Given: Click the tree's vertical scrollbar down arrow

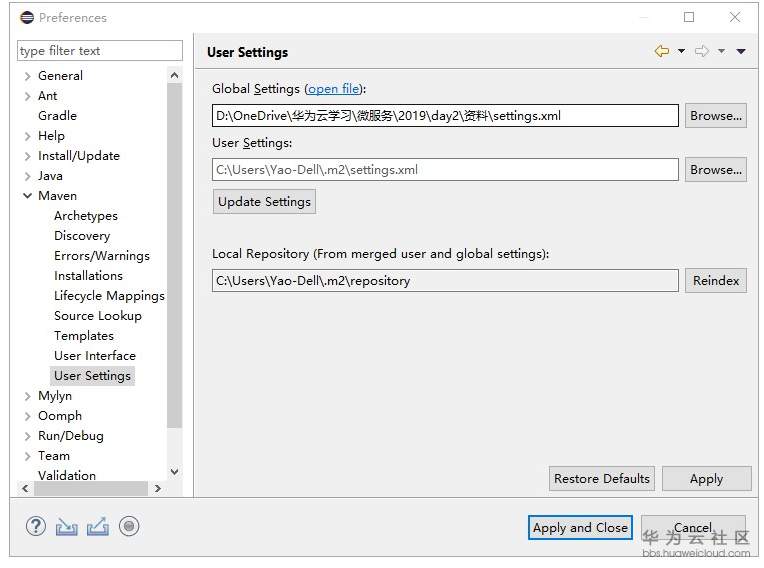Looking at the screenshot, I should [175, 471].
